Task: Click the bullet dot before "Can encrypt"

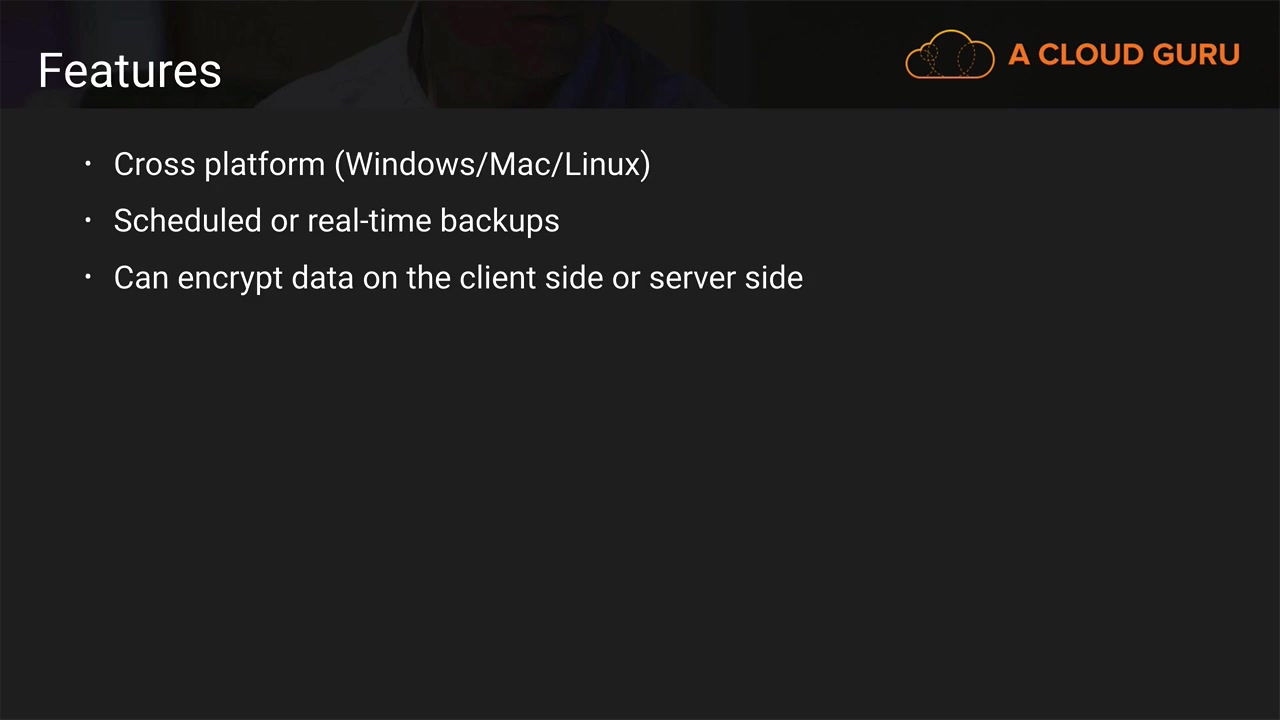Action: [88, 277]
